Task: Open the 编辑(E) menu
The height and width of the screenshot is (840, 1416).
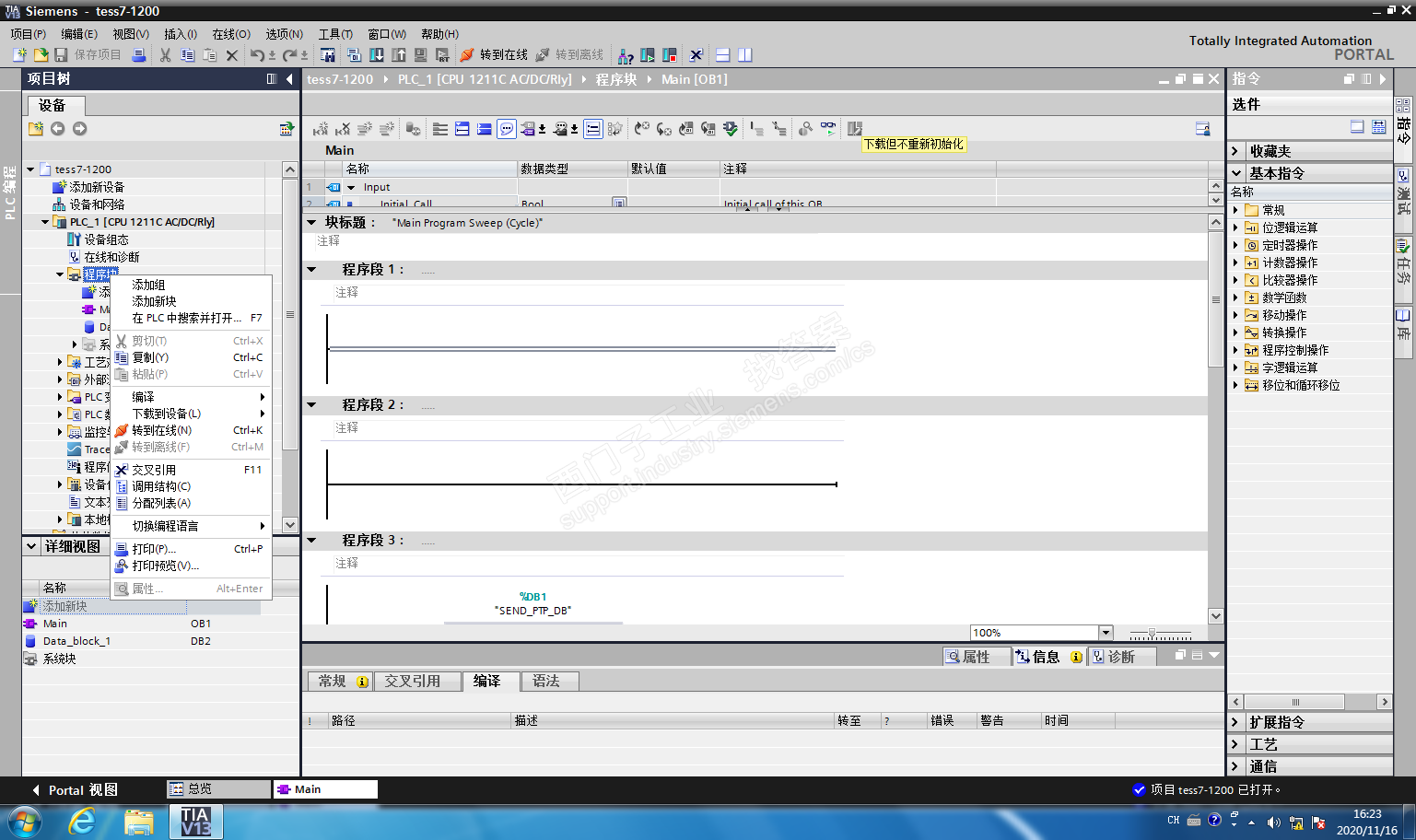Action: (79, 34)
